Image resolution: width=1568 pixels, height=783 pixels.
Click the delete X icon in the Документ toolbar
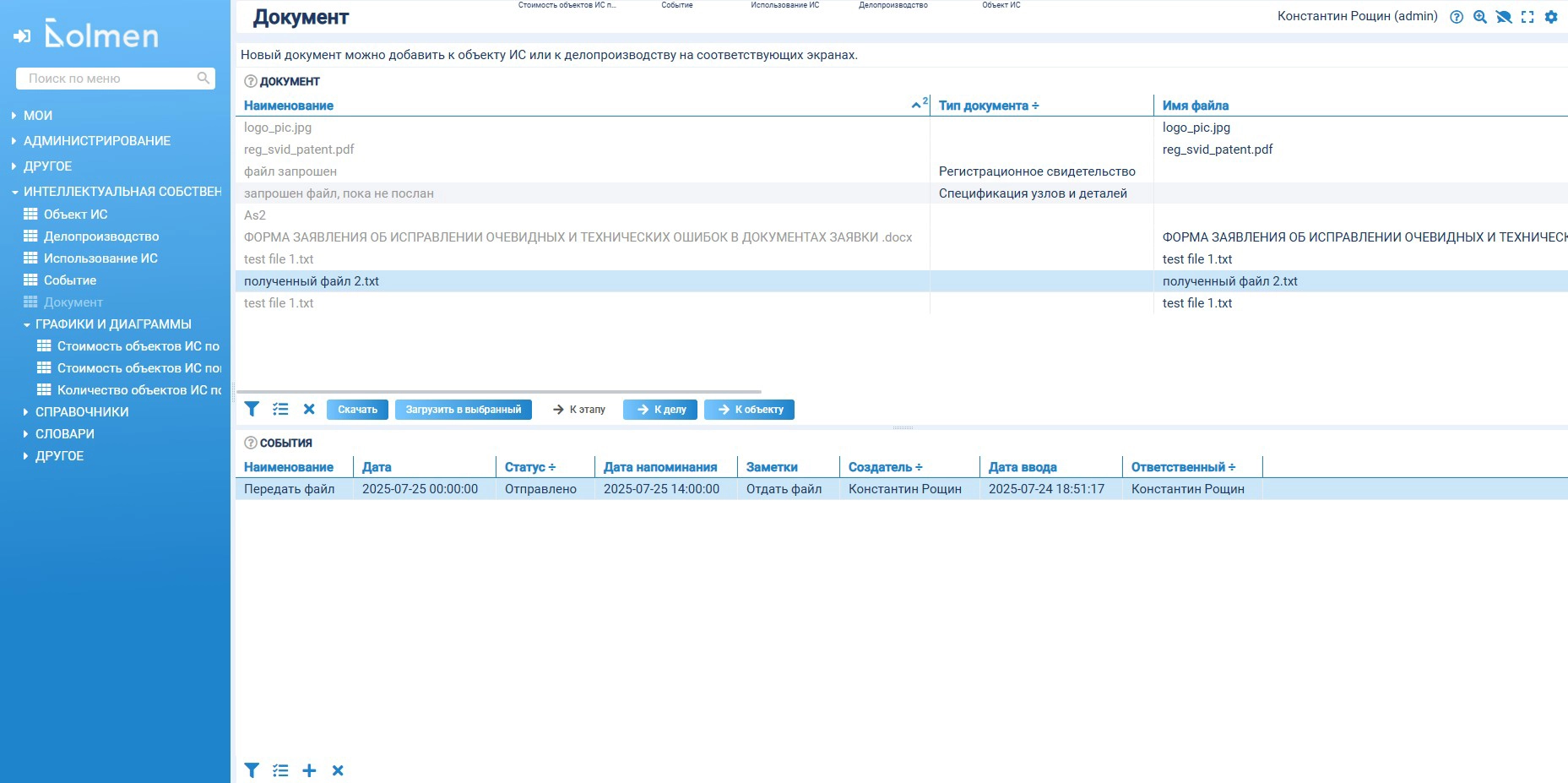[309, 410]
